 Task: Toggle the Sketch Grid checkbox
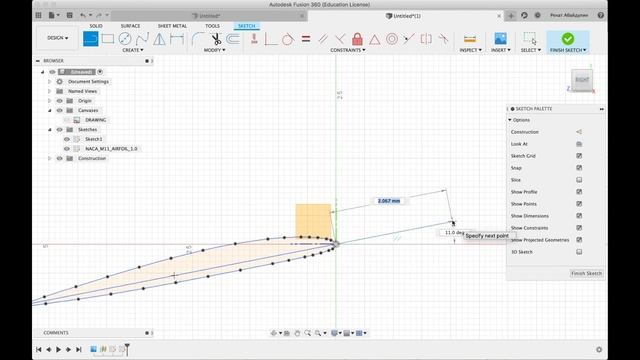pyautogui.click(x=579, y=156)
